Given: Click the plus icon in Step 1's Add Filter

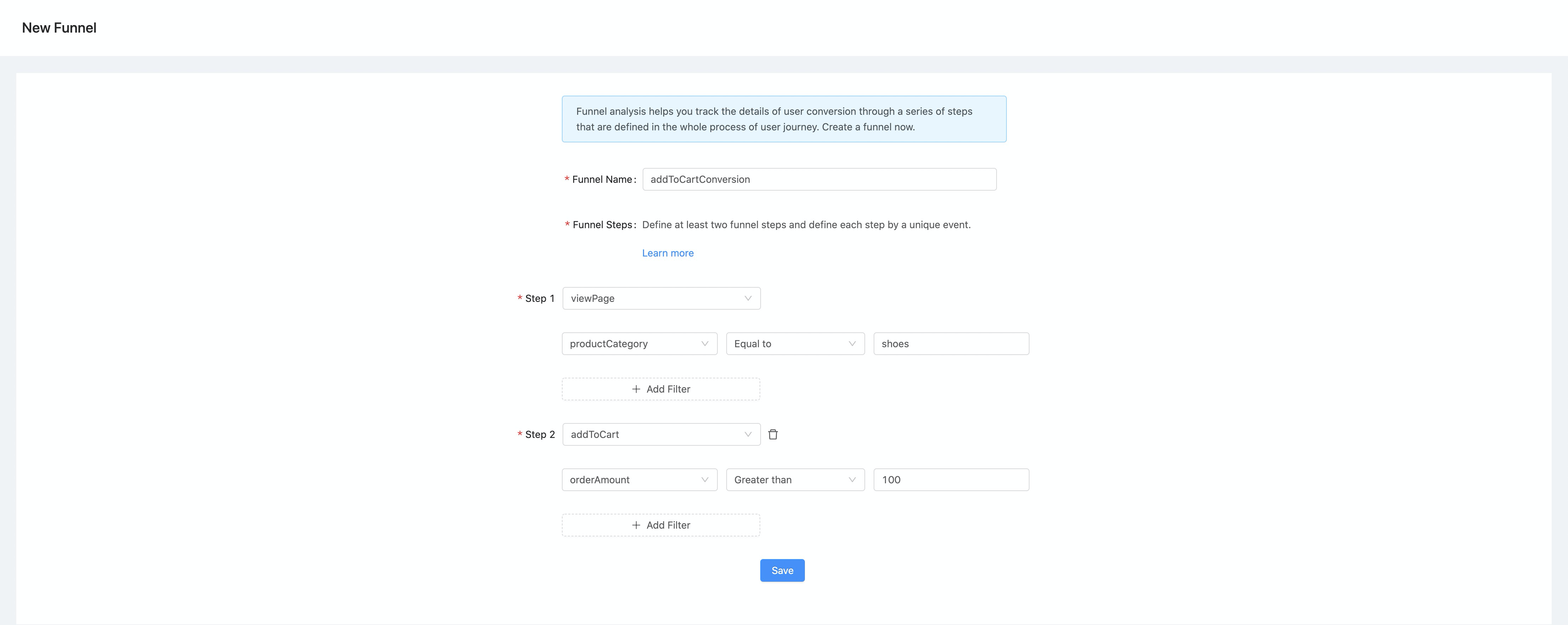Looking at the screenshot, I should point(636,389).
